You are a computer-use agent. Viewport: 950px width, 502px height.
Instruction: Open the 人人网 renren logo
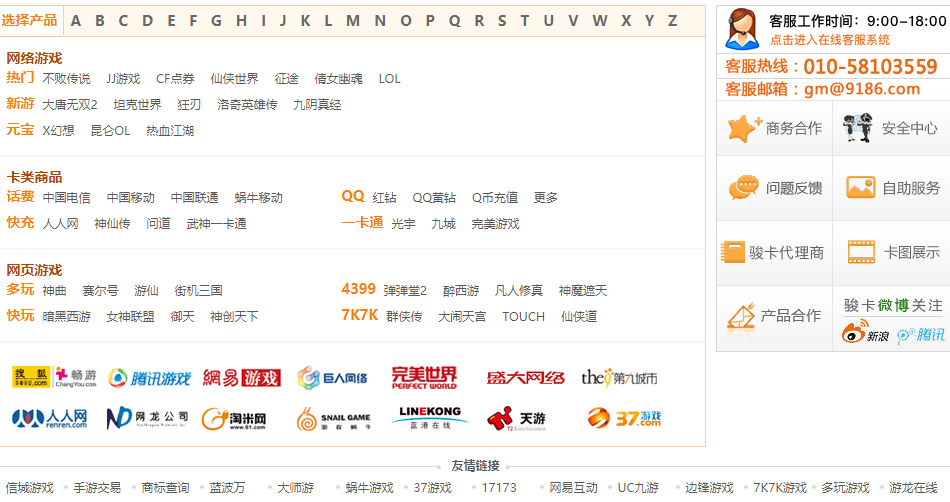(50, 418)
